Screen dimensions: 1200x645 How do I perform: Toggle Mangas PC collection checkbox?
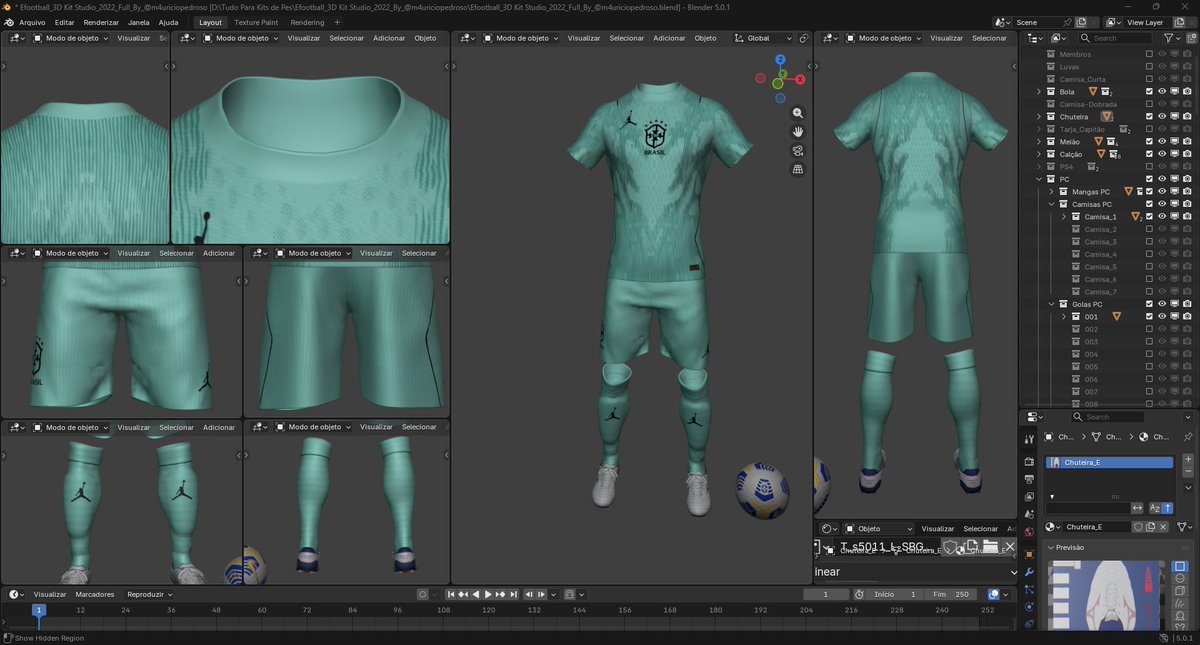(x=1149, y=191)
